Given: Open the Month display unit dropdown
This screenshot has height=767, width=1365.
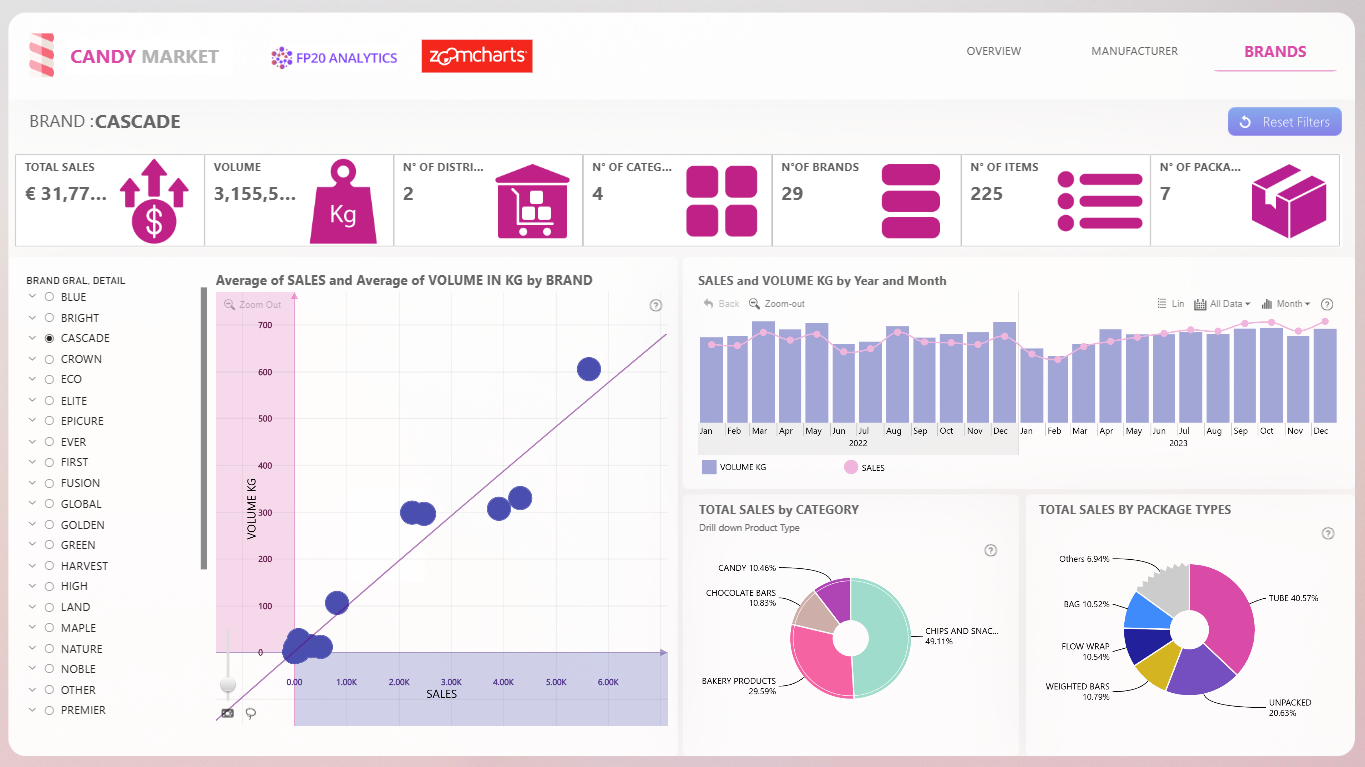Looking at the screenshot, I should (1287, 304).
